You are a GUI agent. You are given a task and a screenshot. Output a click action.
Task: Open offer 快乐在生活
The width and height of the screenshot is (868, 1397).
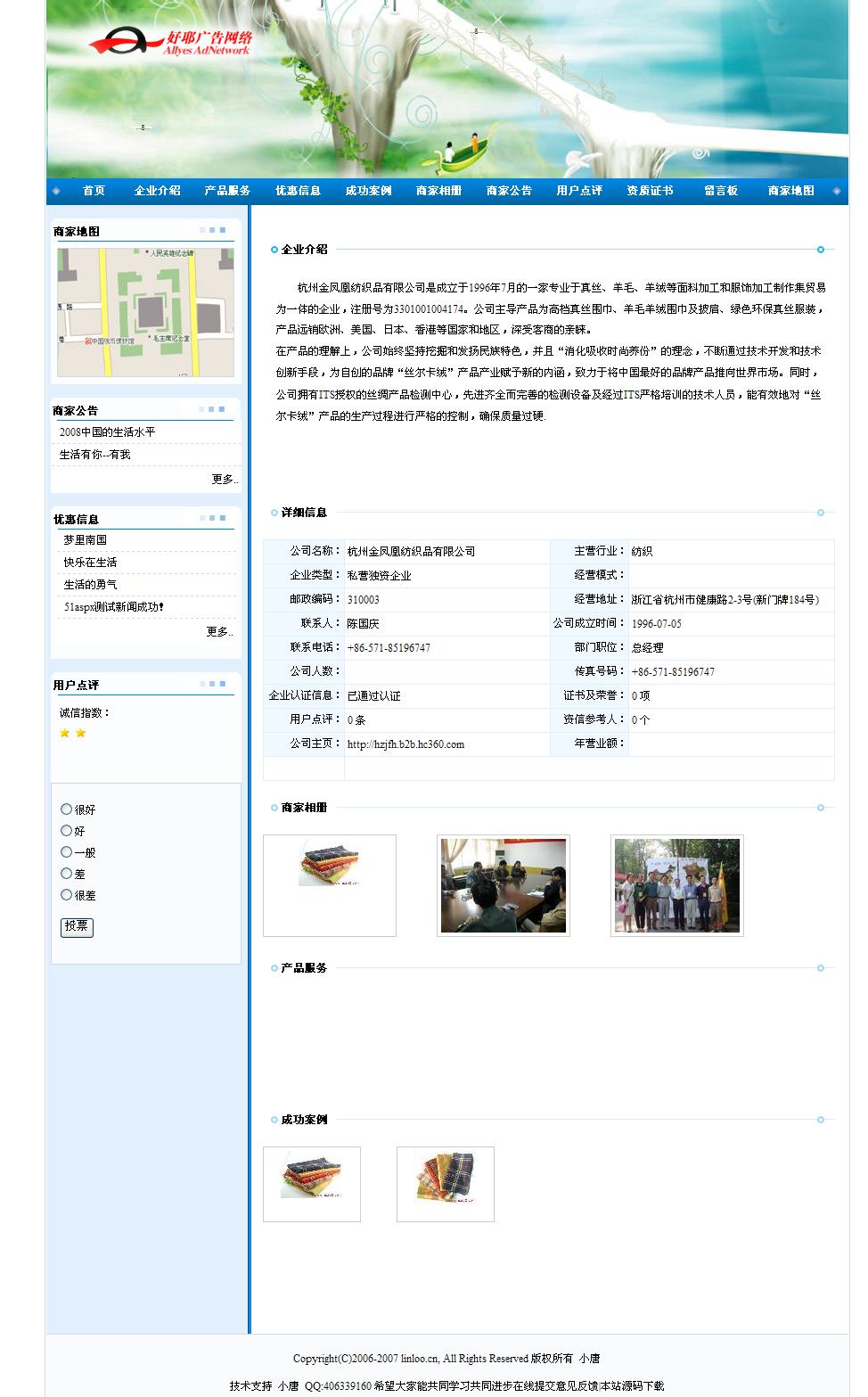[90, 563]
